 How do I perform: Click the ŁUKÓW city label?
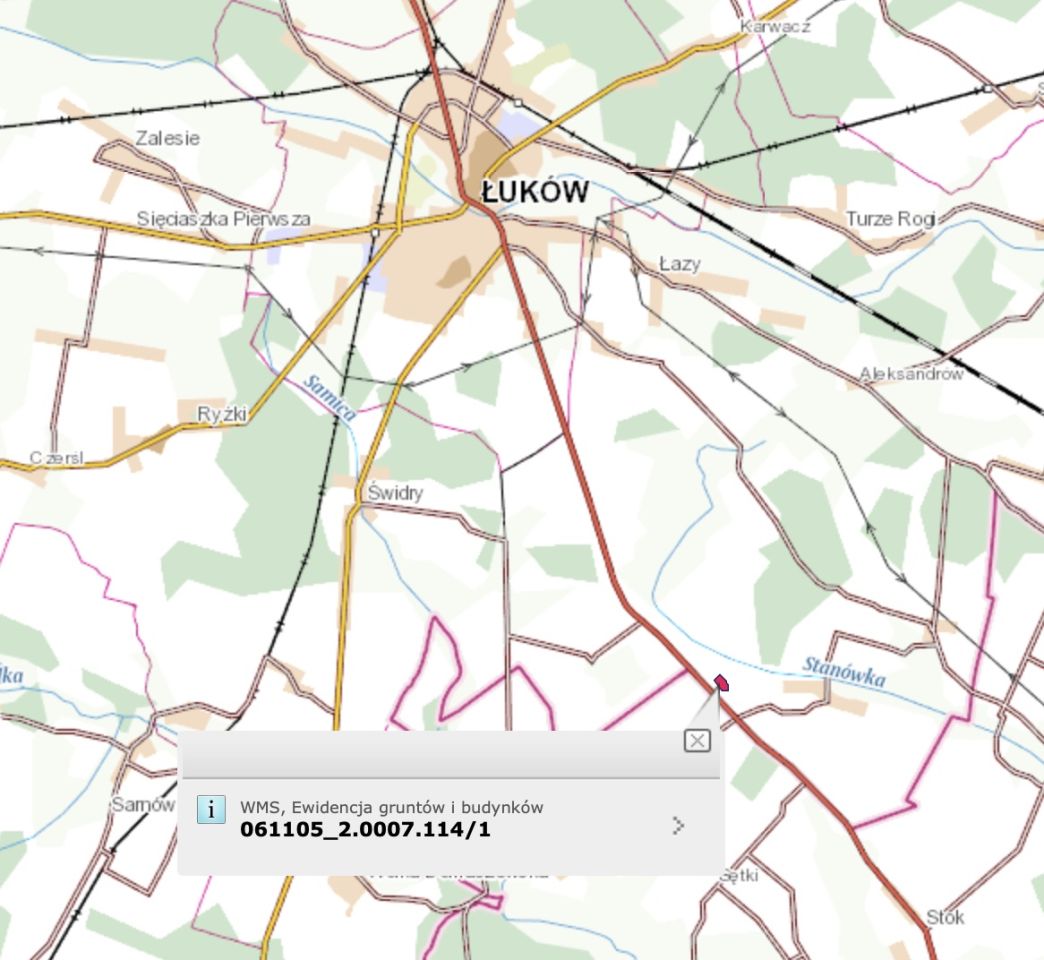[x=535, y=192]
